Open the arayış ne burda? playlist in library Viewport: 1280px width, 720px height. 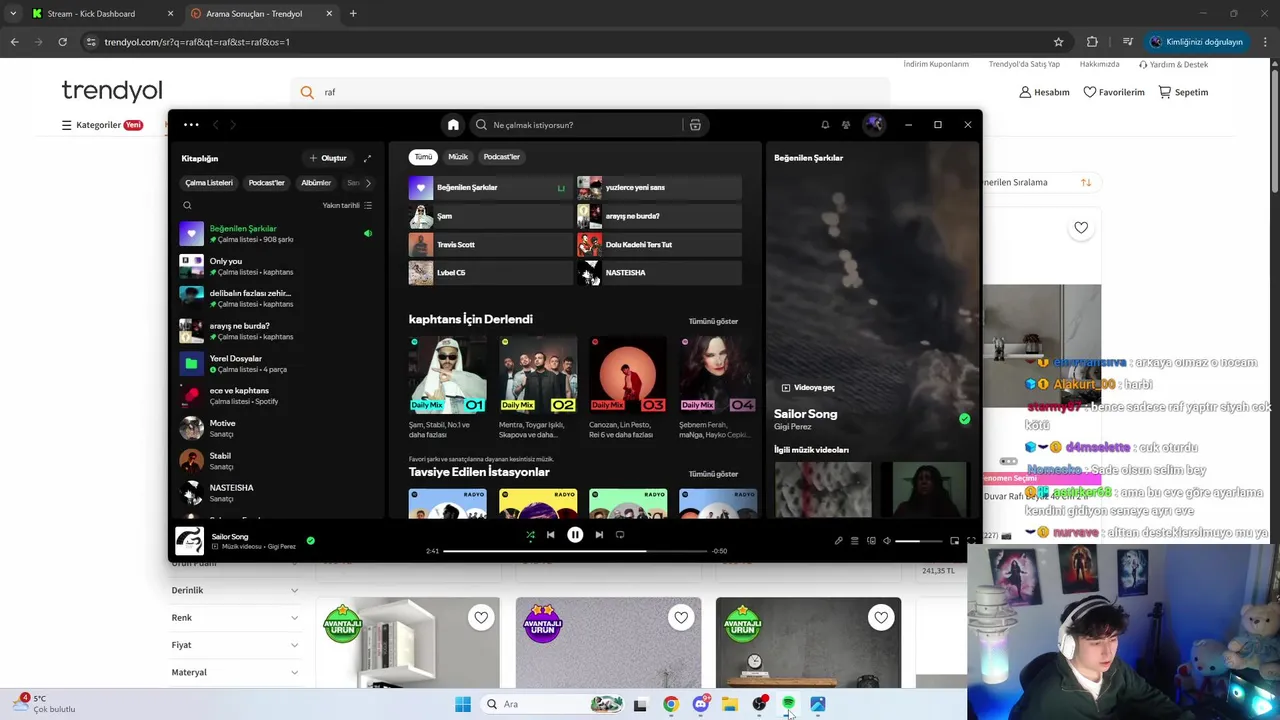pos(276,331)
